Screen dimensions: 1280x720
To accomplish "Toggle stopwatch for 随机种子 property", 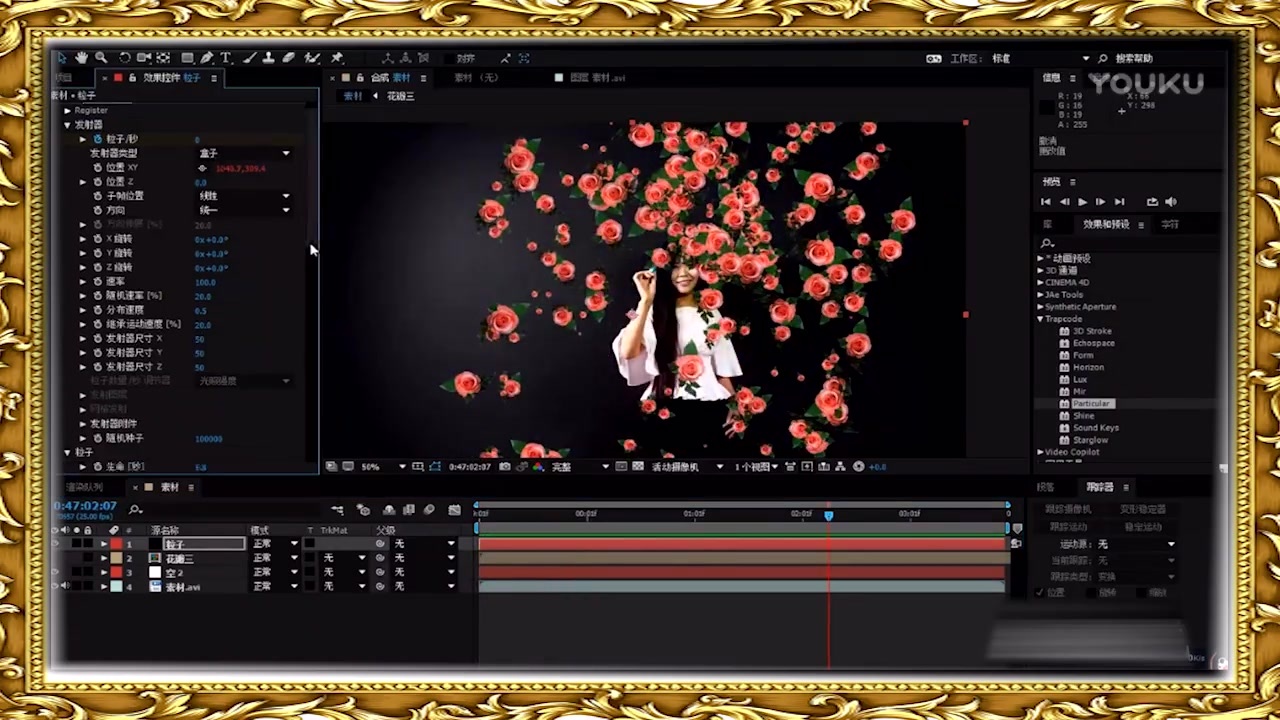I will click(98, 439).
